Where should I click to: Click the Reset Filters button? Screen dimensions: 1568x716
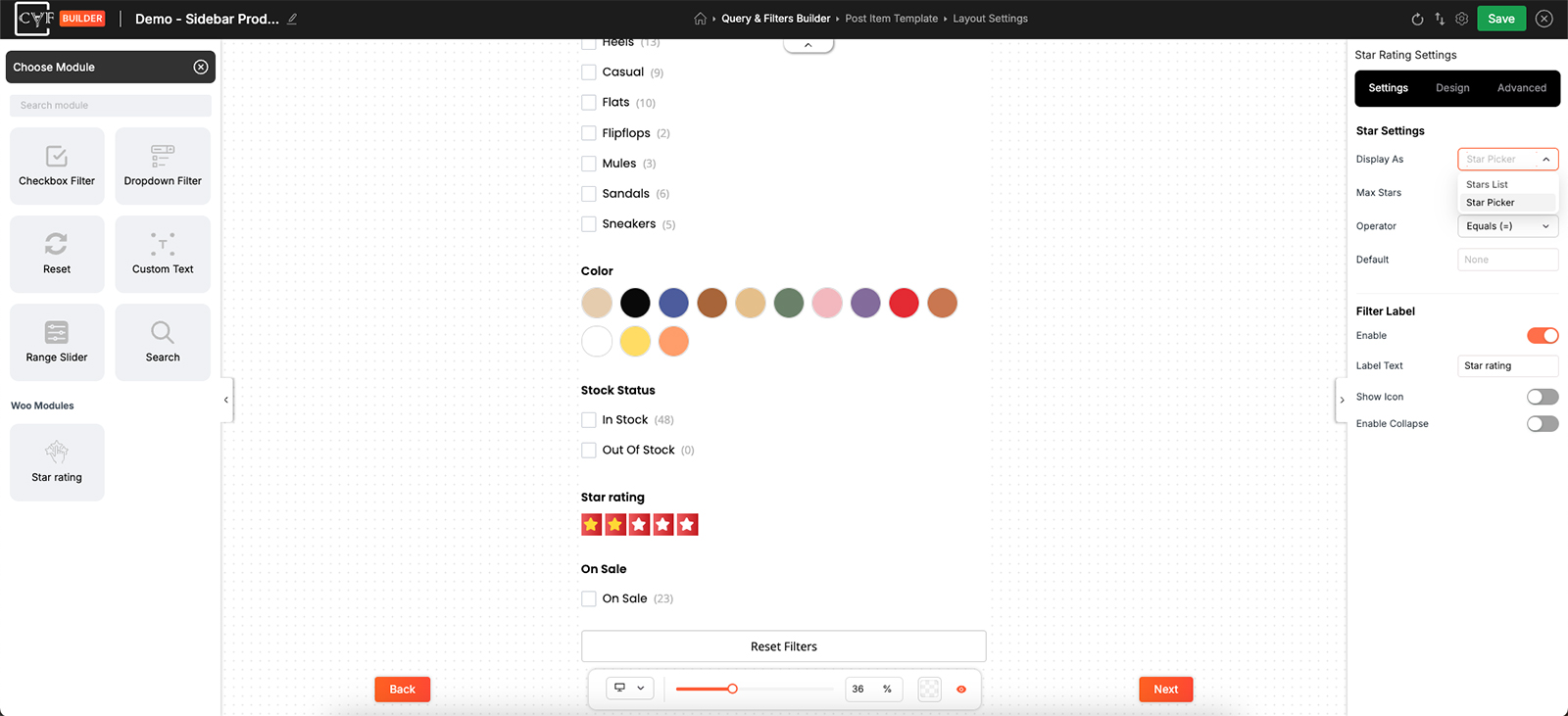tap(784, 646)
